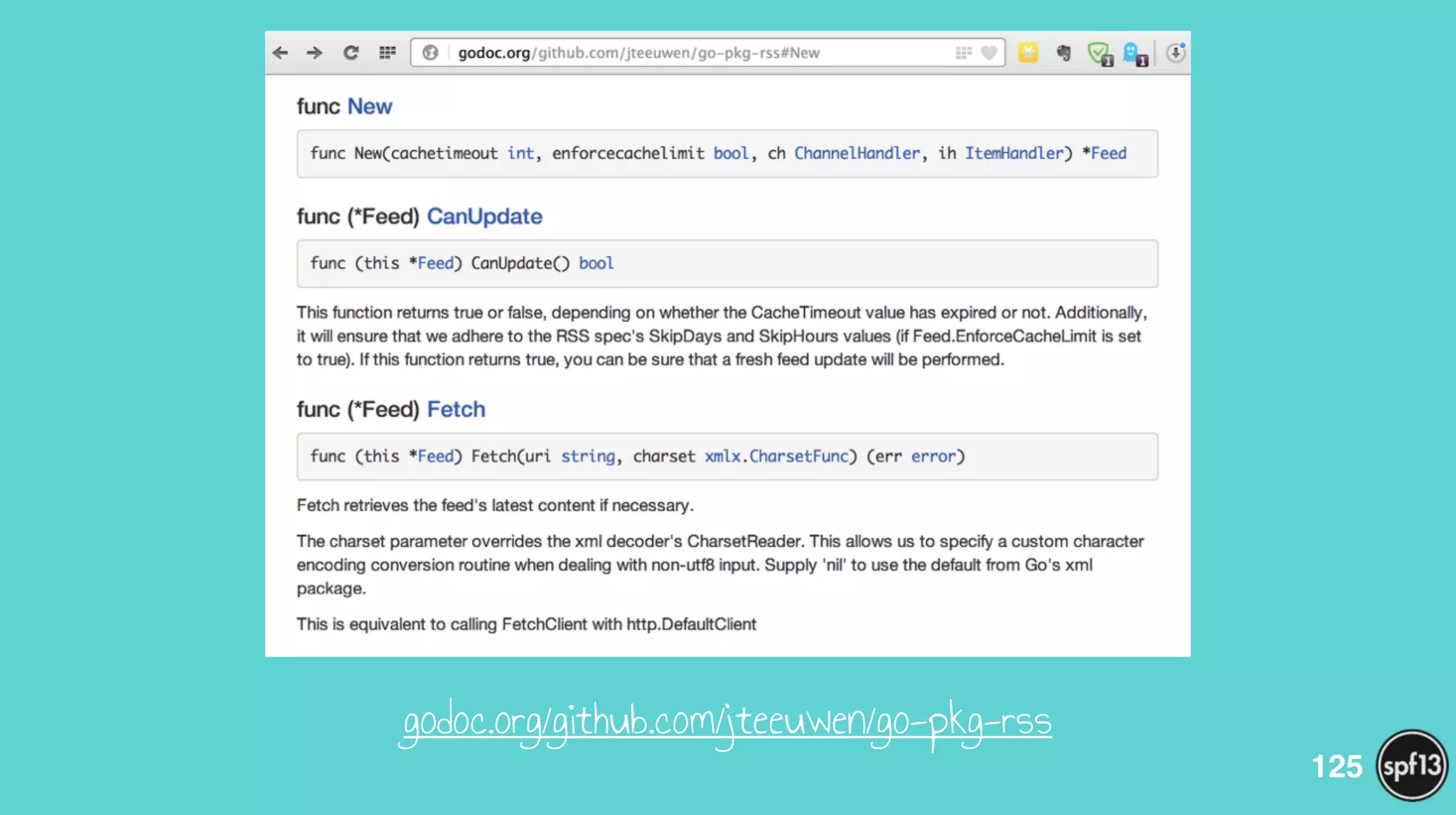Click slide number 125

pyautogui.click(x=1337, y=767)
